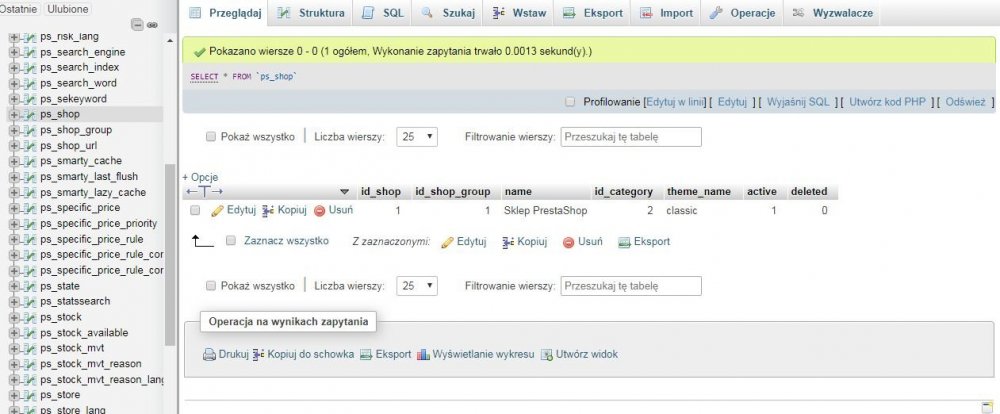Click the bottom-right console corner icon
The width and height of the screenshot is (1000, 414).
coord(987,407)
